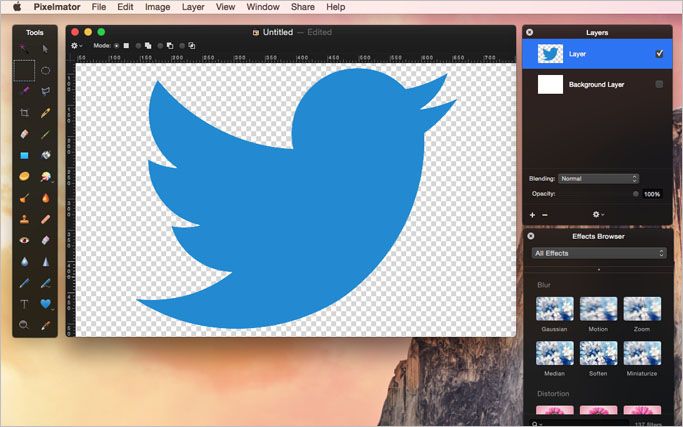The width and height of the screenshot is (683, 427).
Task: Delete layer with minus button
Action: click(545, 215)
